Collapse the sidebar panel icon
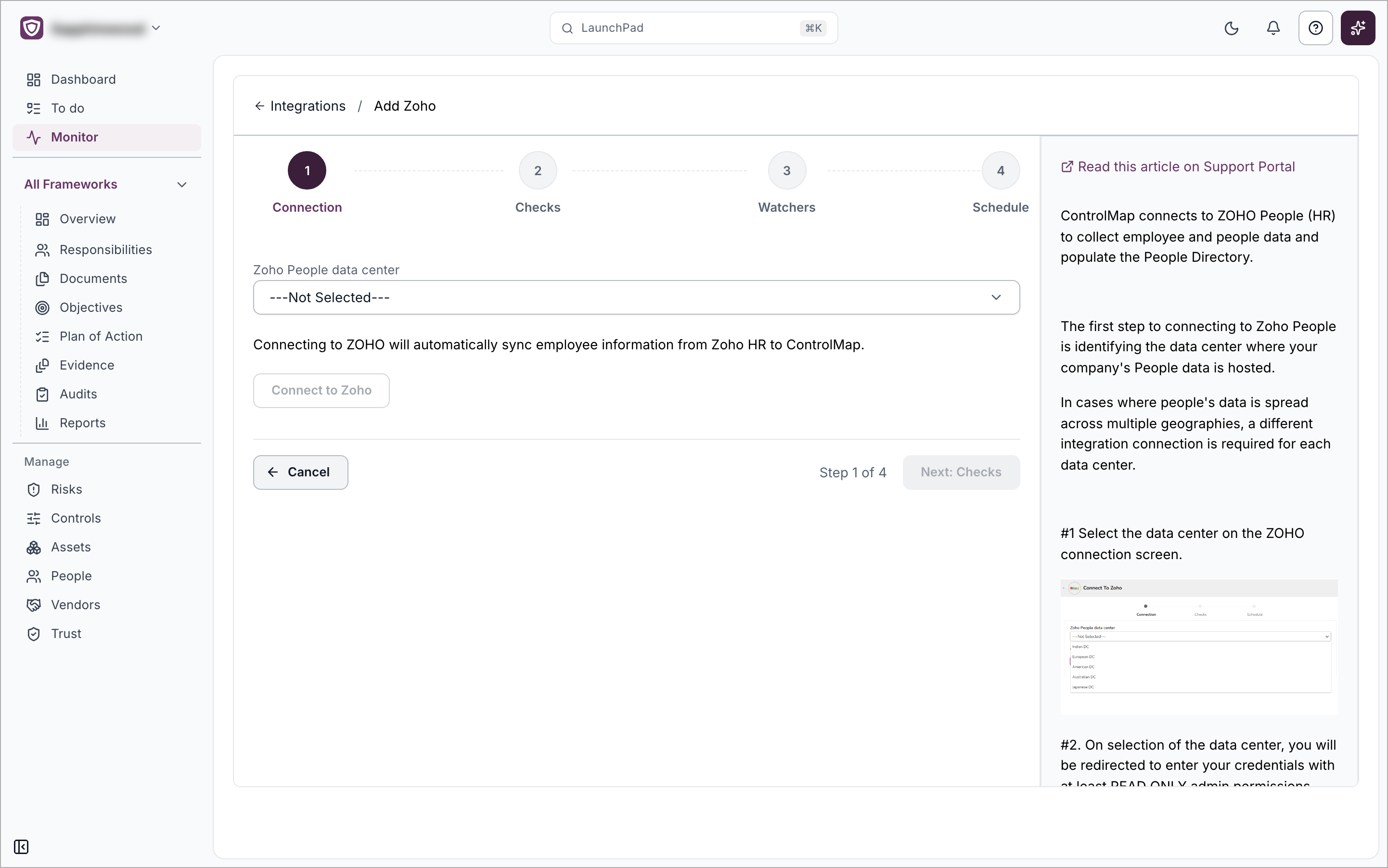 pyautogui.click(x=21, y=847)
